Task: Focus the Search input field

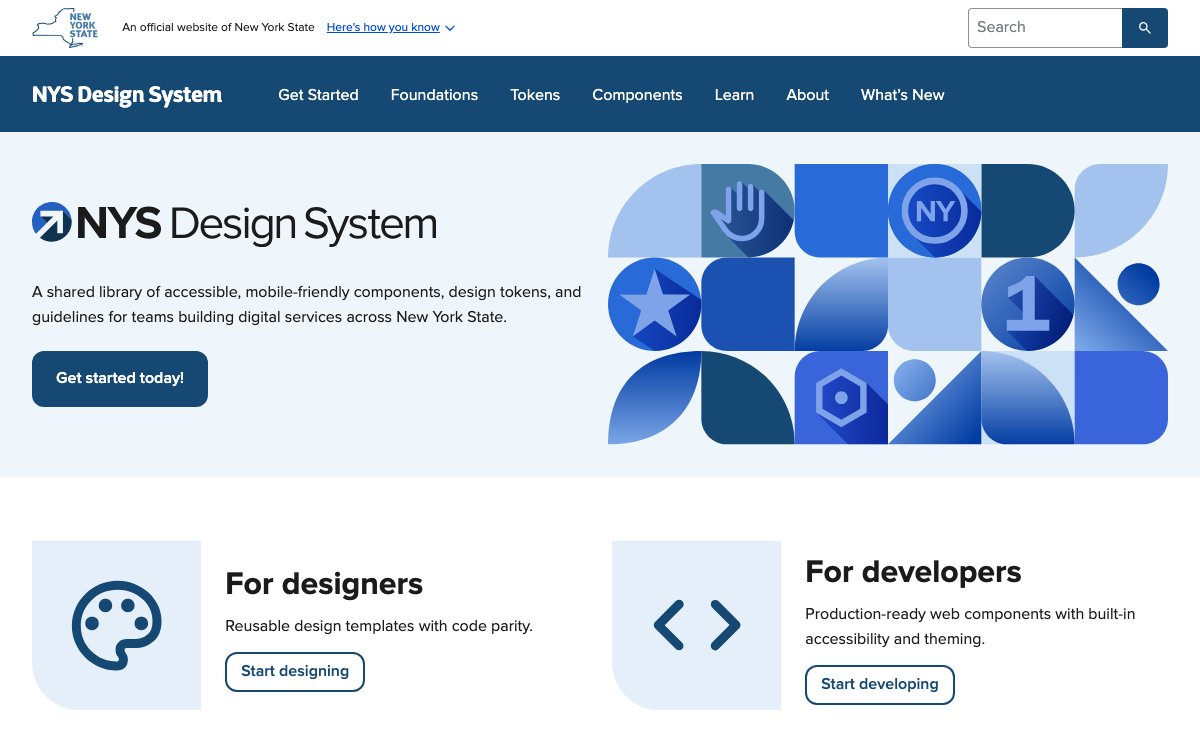Action: (x=1045, y=28)
